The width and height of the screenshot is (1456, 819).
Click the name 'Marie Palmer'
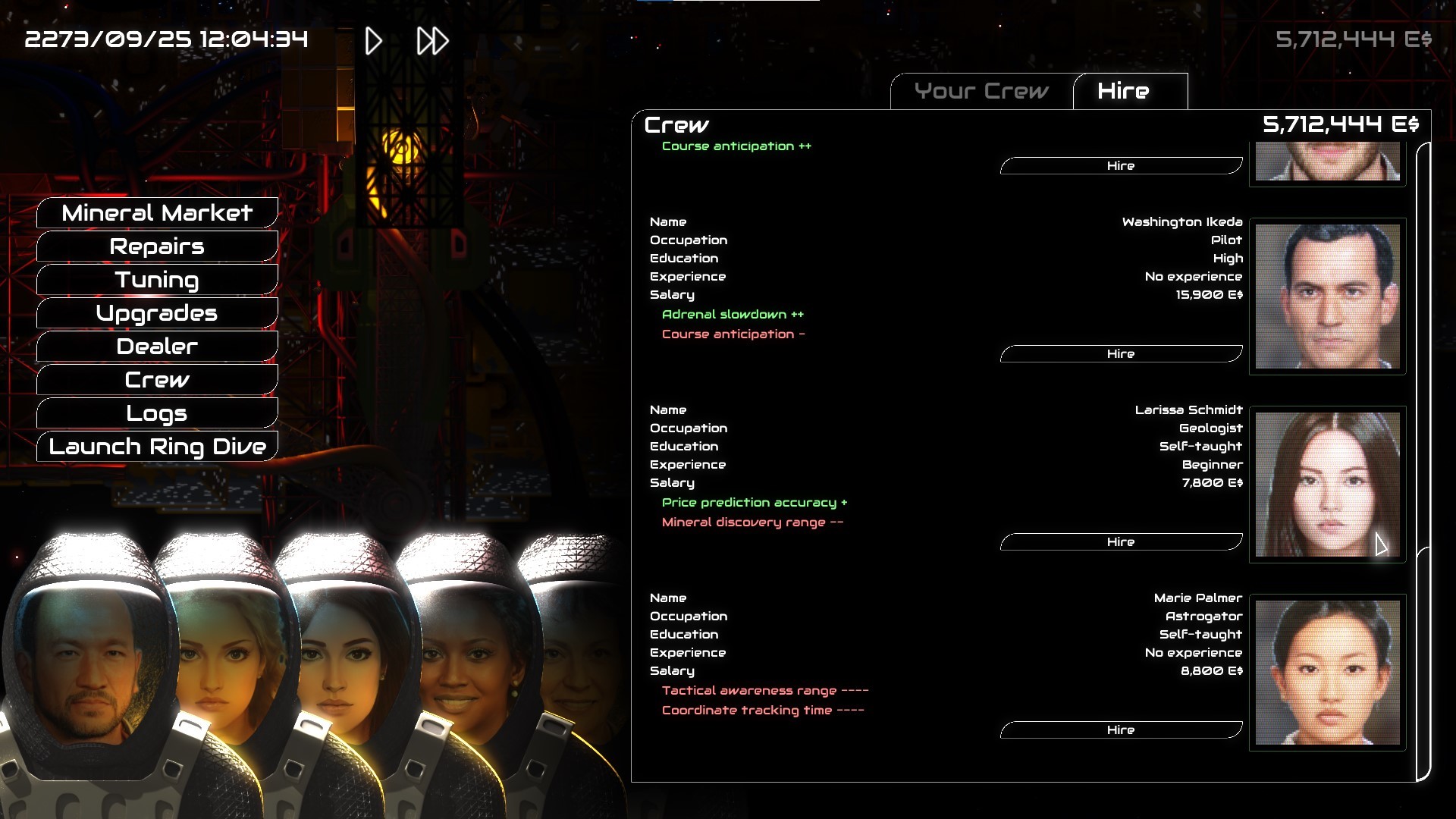pyautogui.click(x=1198, y=598)
